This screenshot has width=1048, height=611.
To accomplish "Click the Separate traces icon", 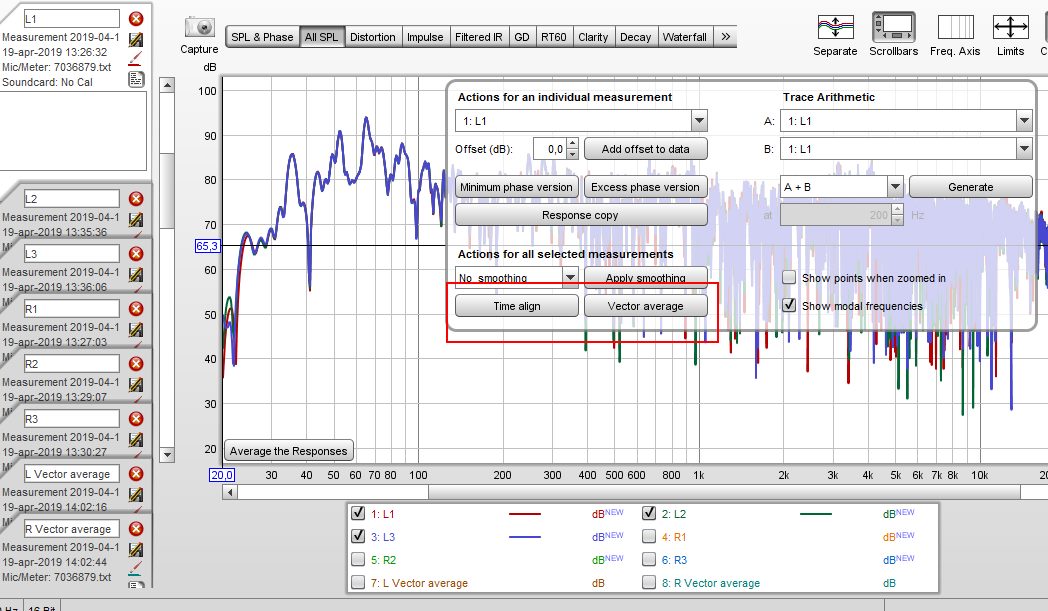I will [834, 27].
